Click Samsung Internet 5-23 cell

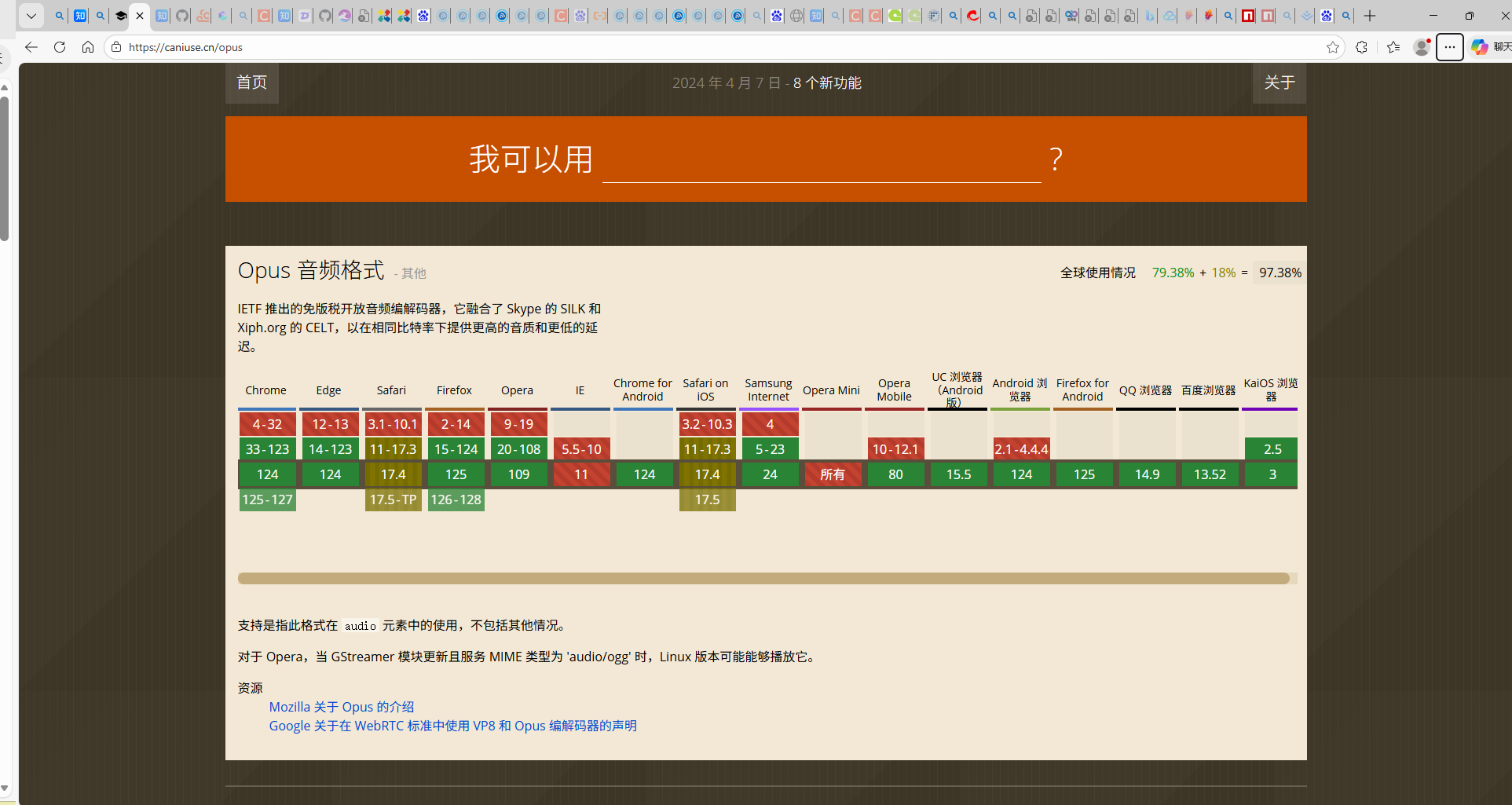771,449
